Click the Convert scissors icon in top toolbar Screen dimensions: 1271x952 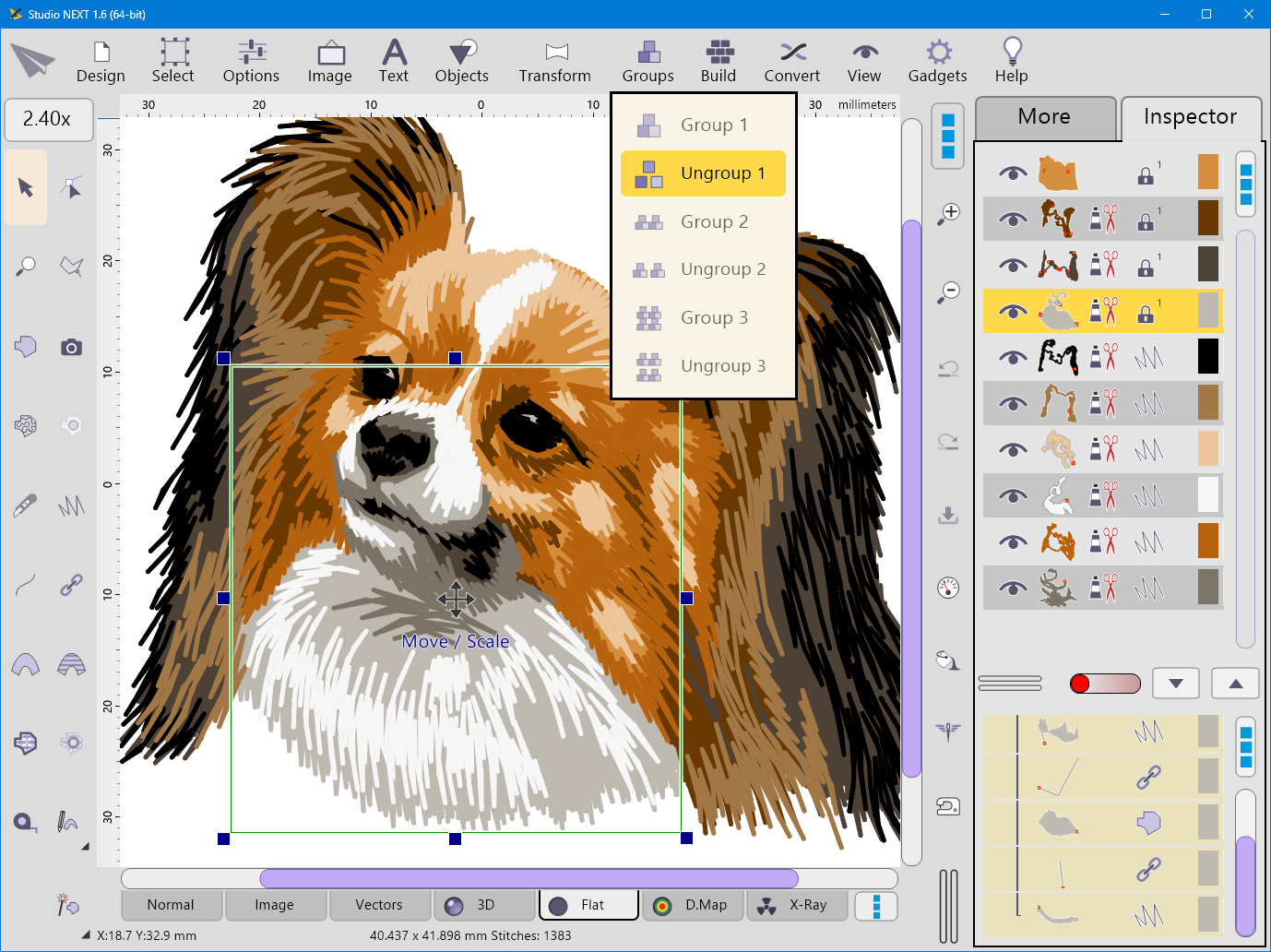(791, 51)
